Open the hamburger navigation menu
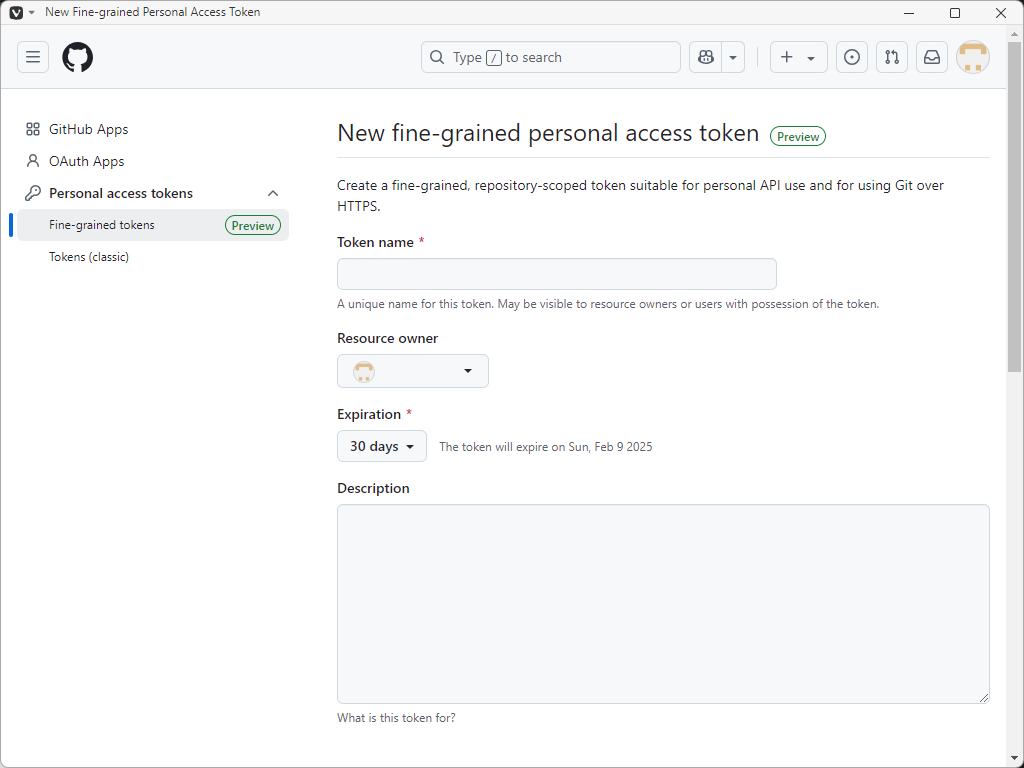This screenshot has width=1024, height=768. coord(33,57)
